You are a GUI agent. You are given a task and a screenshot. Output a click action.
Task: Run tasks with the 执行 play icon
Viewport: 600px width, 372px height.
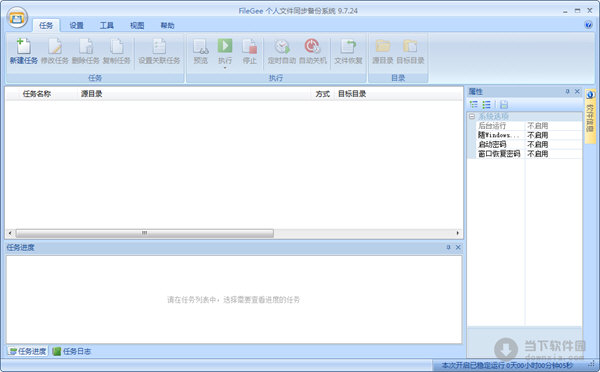pos(225,46)
